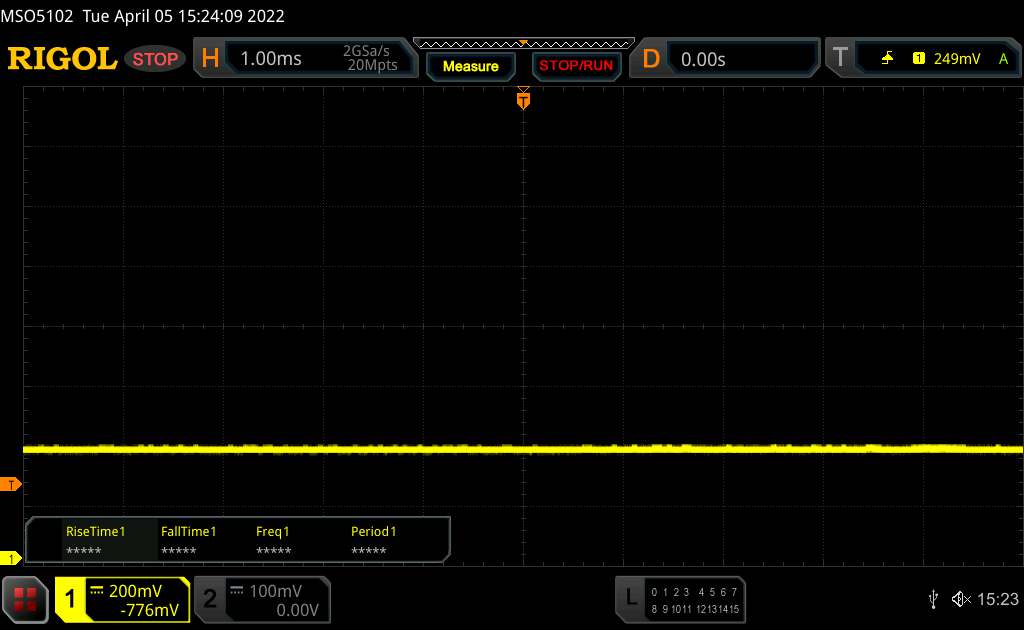Open the red grid function navigation icon

25,599
